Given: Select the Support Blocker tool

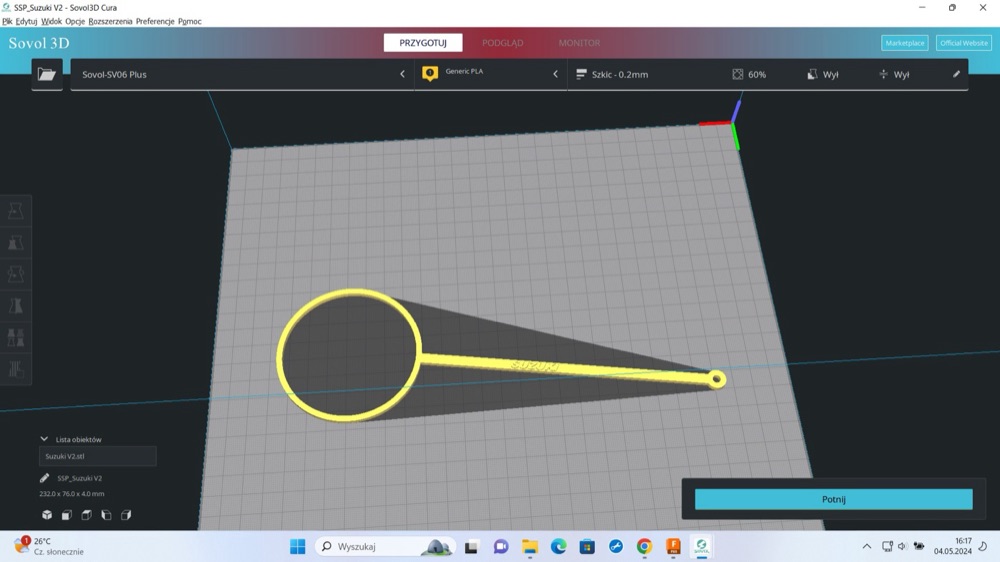Looking at the screenshot, I should point(16,369).
